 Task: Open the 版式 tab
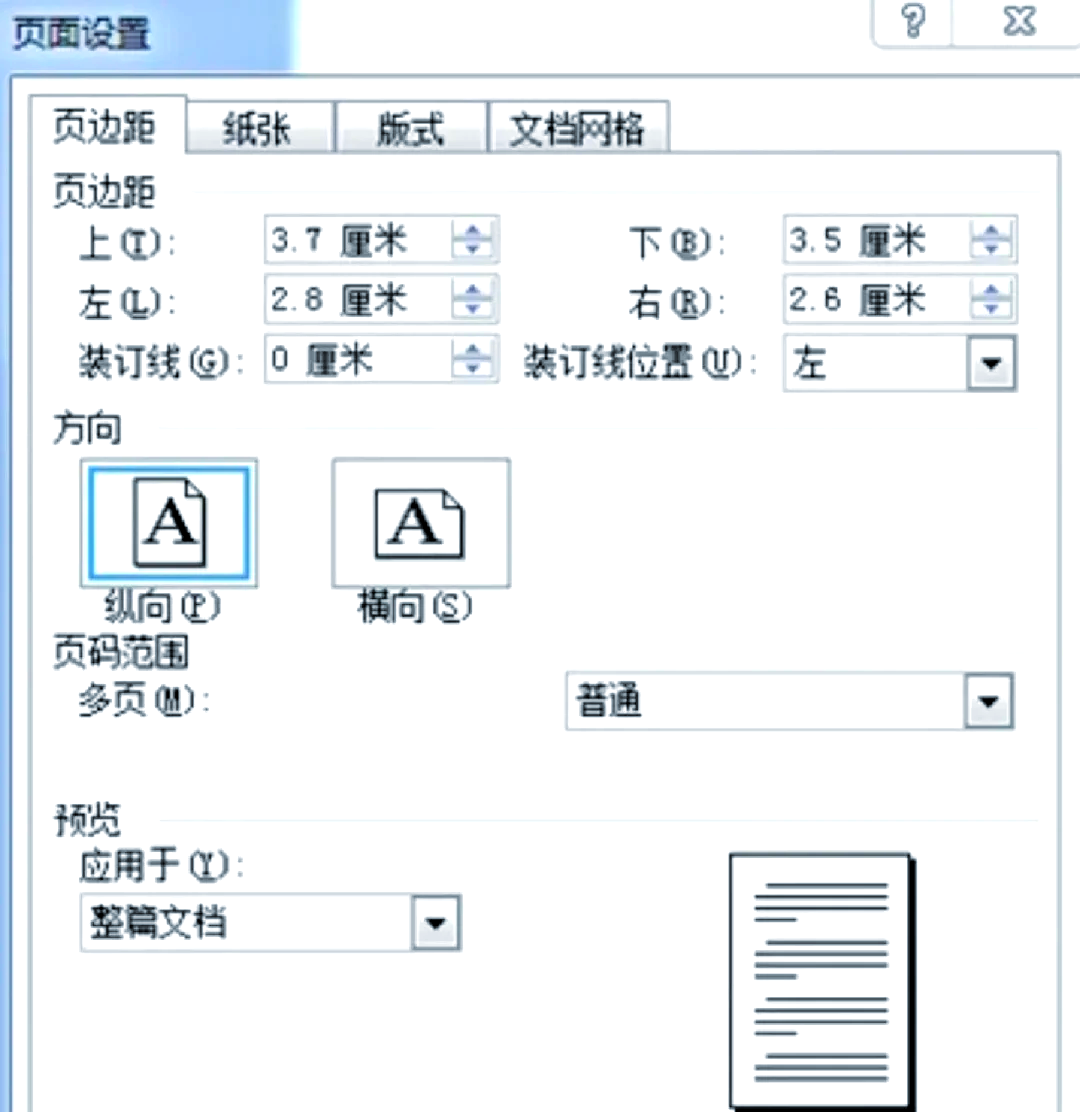[x=411, y=129]
